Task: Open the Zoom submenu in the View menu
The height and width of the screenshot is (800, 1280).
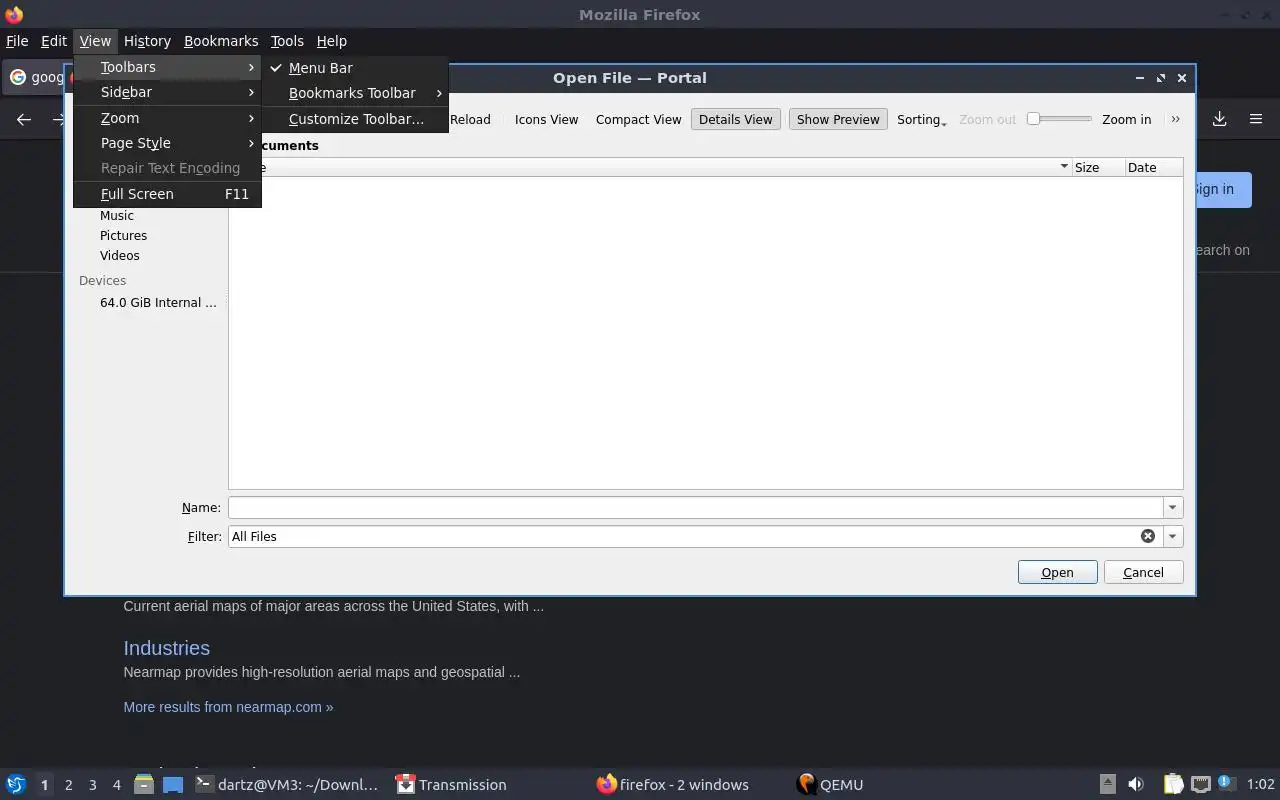Action: coord(167,118)
